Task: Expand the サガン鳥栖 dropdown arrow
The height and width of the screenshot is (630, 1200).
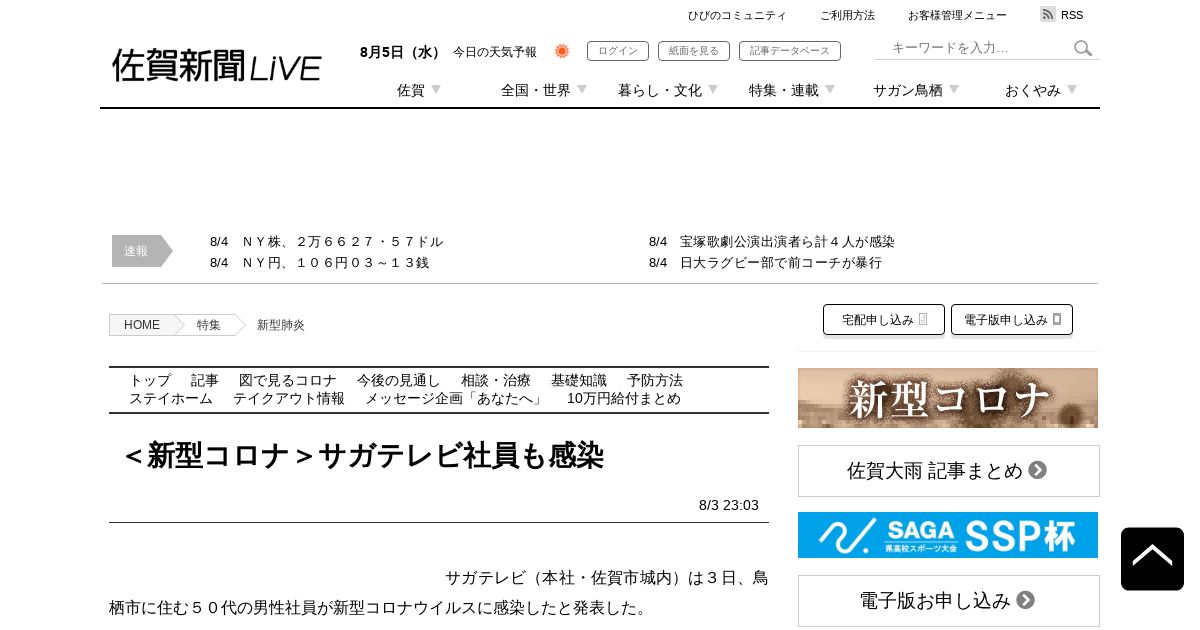Action: point(954,90)
